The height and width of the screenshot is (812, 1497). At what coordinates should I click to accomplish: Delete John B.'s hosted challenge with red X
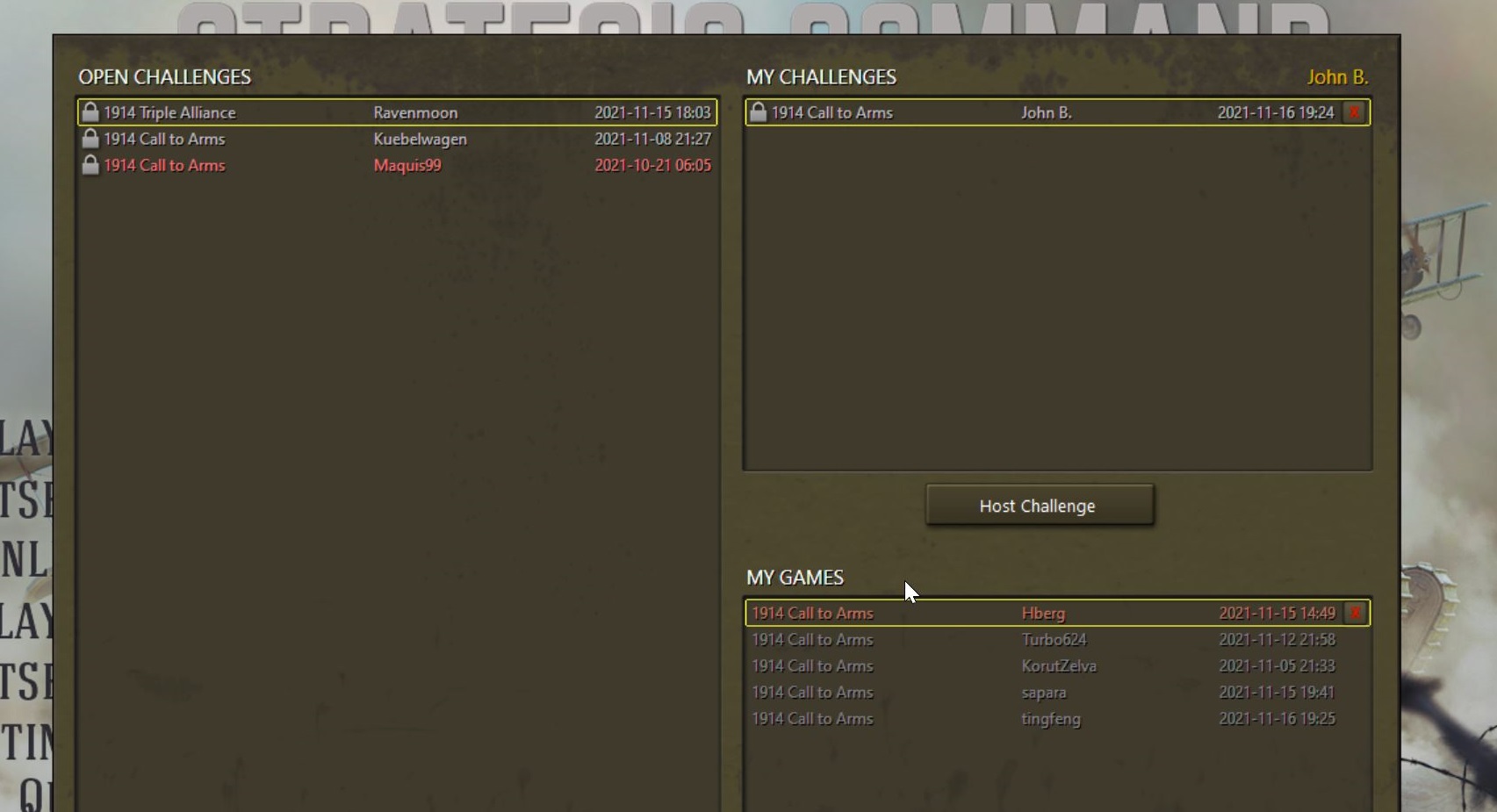pos(1355,112)
